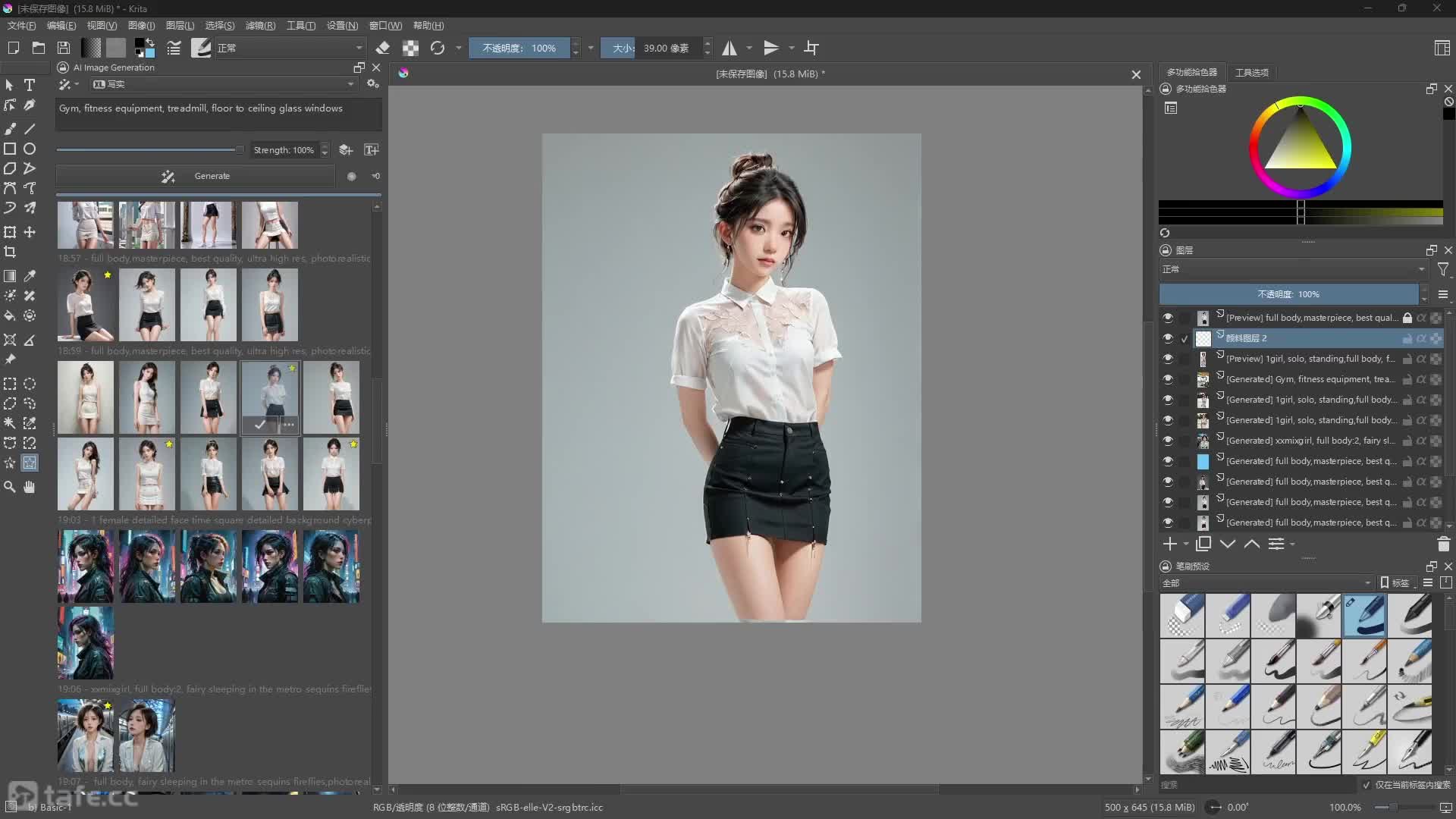Select the Gradient tool
The height and width of the screenshot is (819, 1456).
click(10, 276)
